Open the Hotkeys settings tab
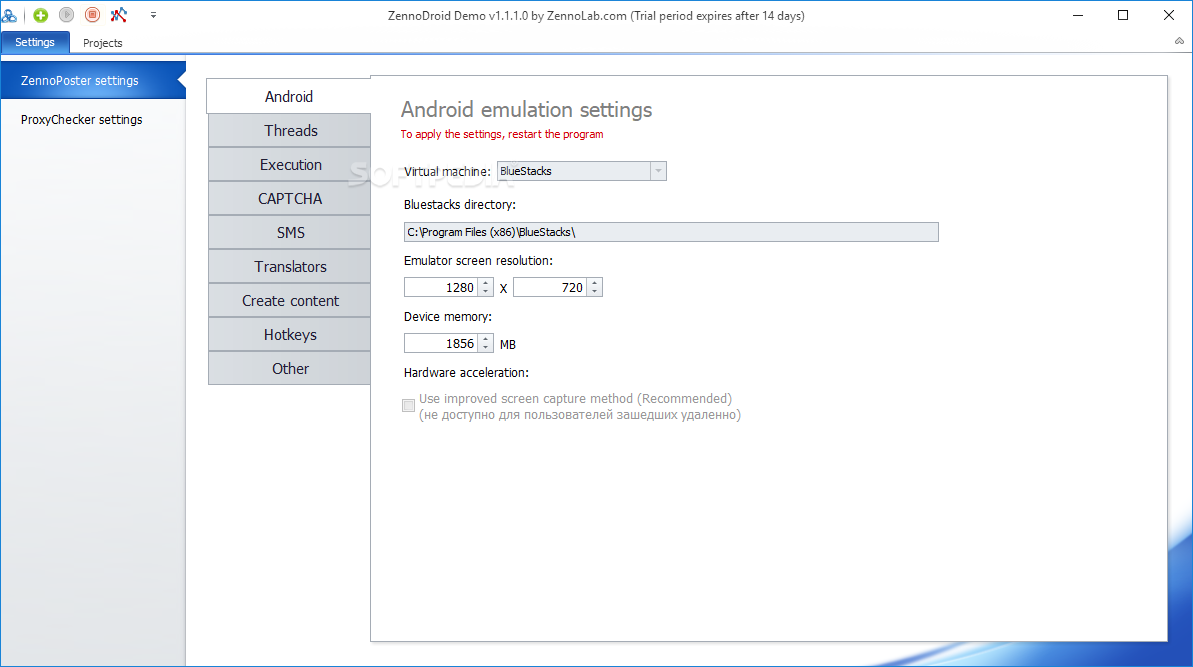 tap(290, 335)
